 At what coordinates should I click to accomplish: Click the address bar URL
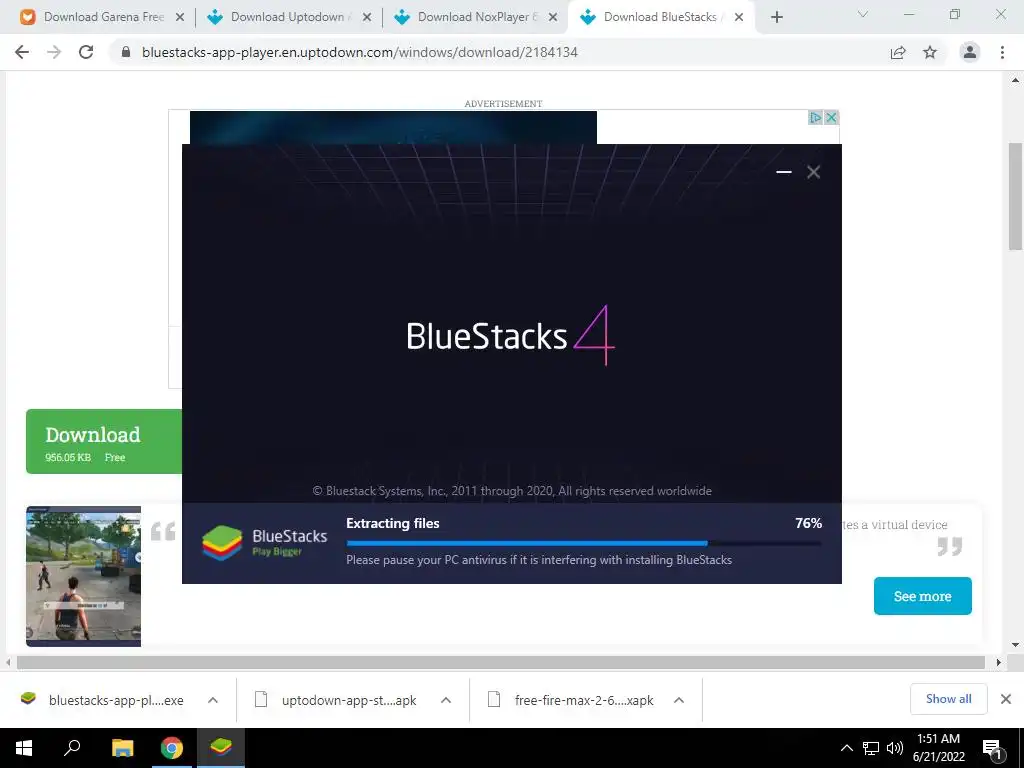[x=360, y=52]
